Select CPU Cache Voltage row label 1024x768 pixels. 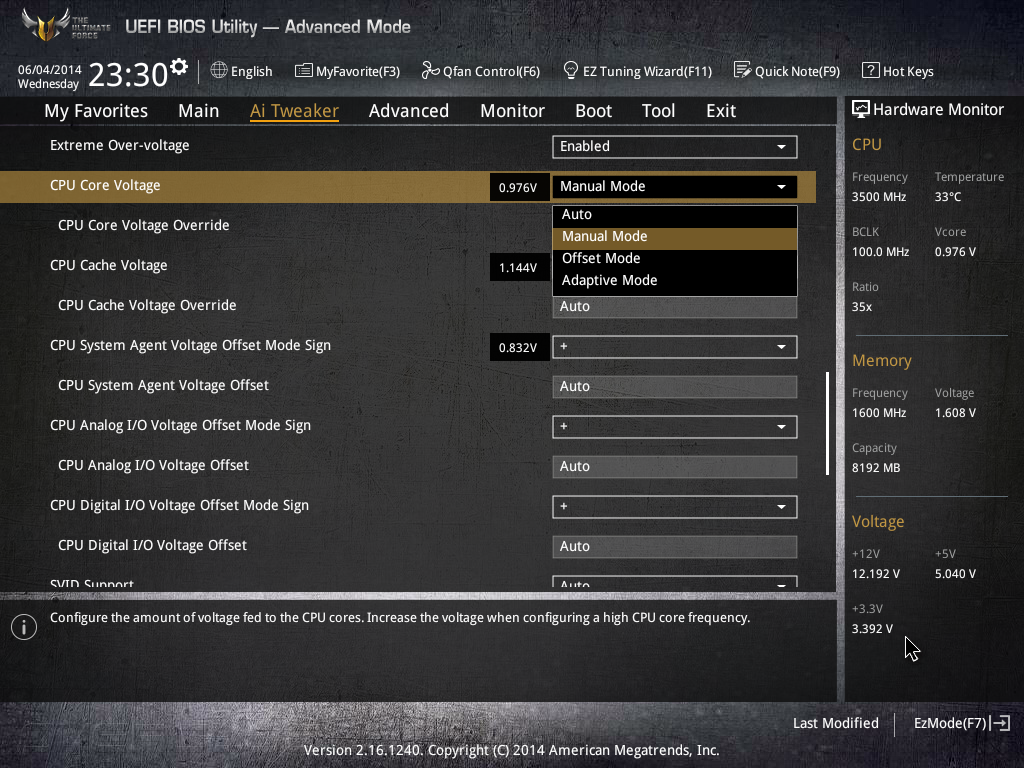108,265
